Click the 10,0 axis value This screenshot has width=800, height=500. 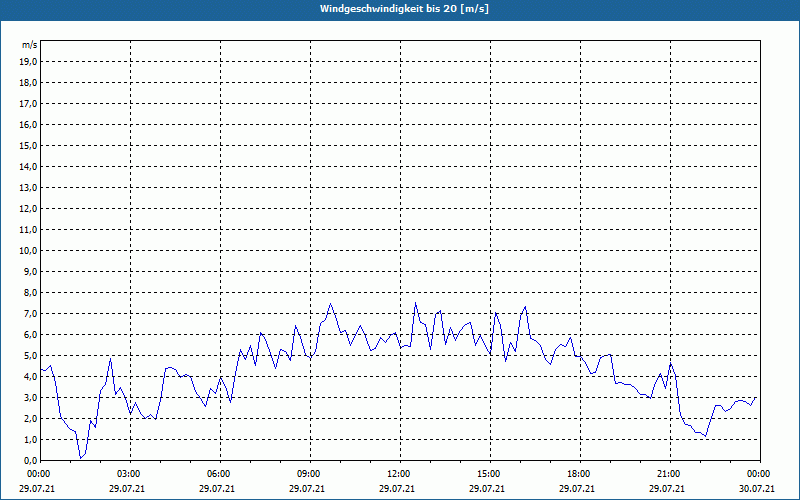pyautogui.click(x=28, y=251)
